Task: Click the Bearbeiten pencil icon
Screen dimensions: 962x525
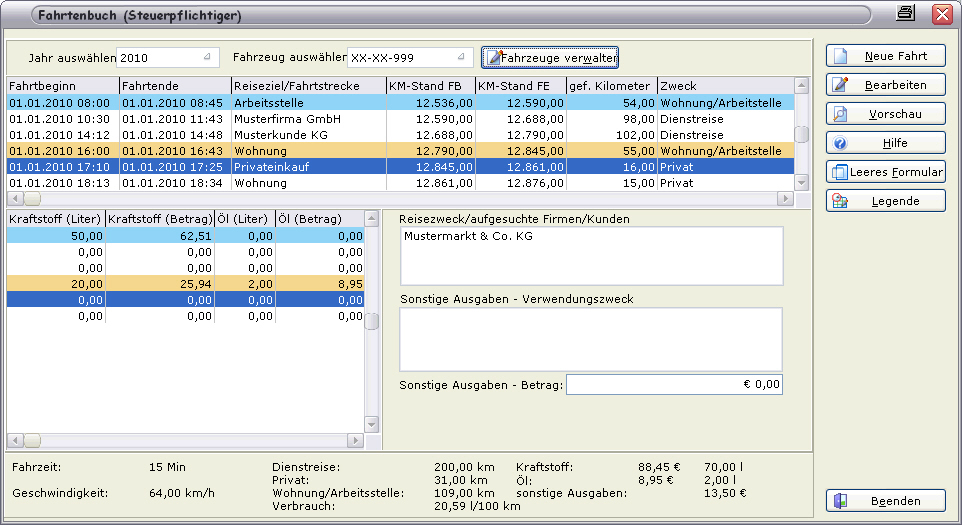Action: (x=841, y=86)
